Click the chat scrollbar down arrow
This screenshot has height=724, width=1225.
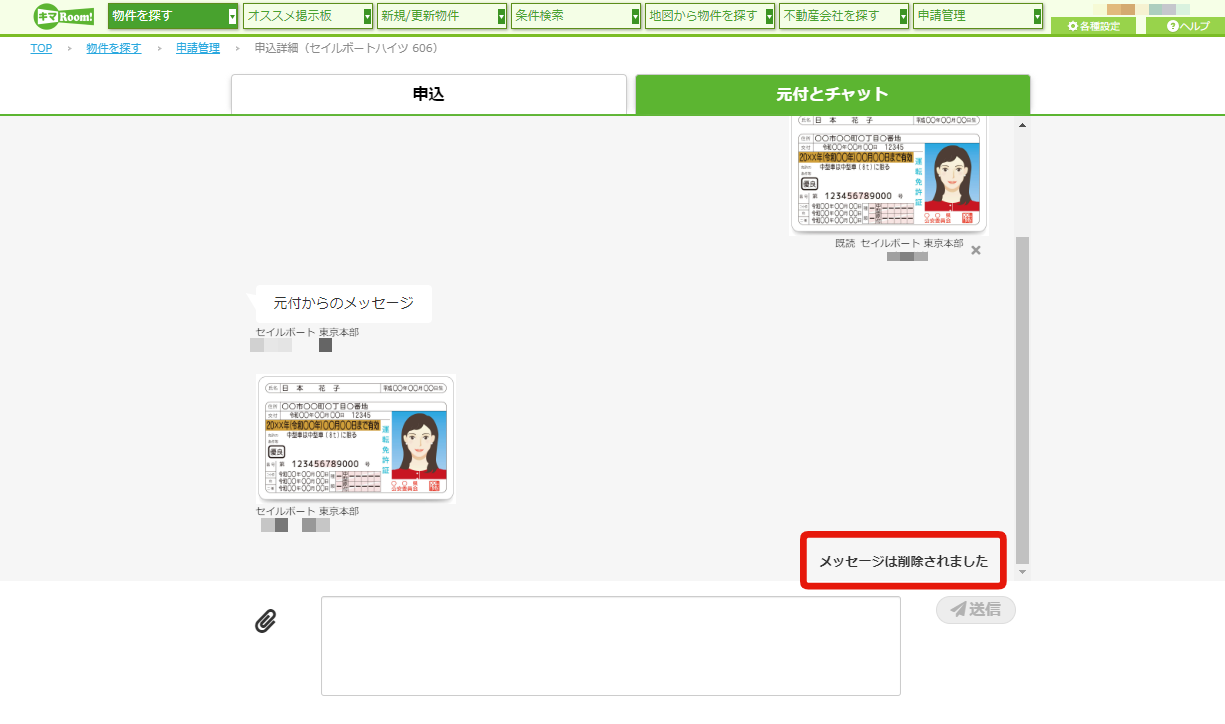pyautogui.click(x=1022, y=571)
